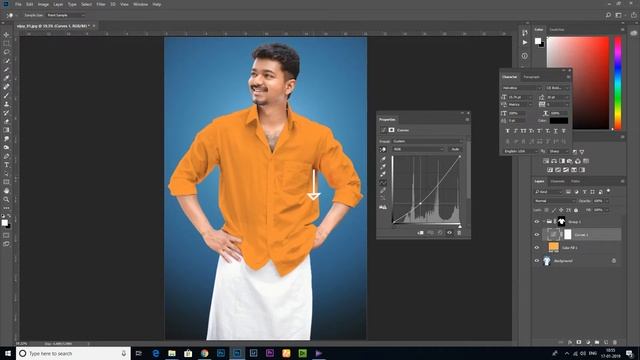Open the font family dropdown

[x=522, y=88]
